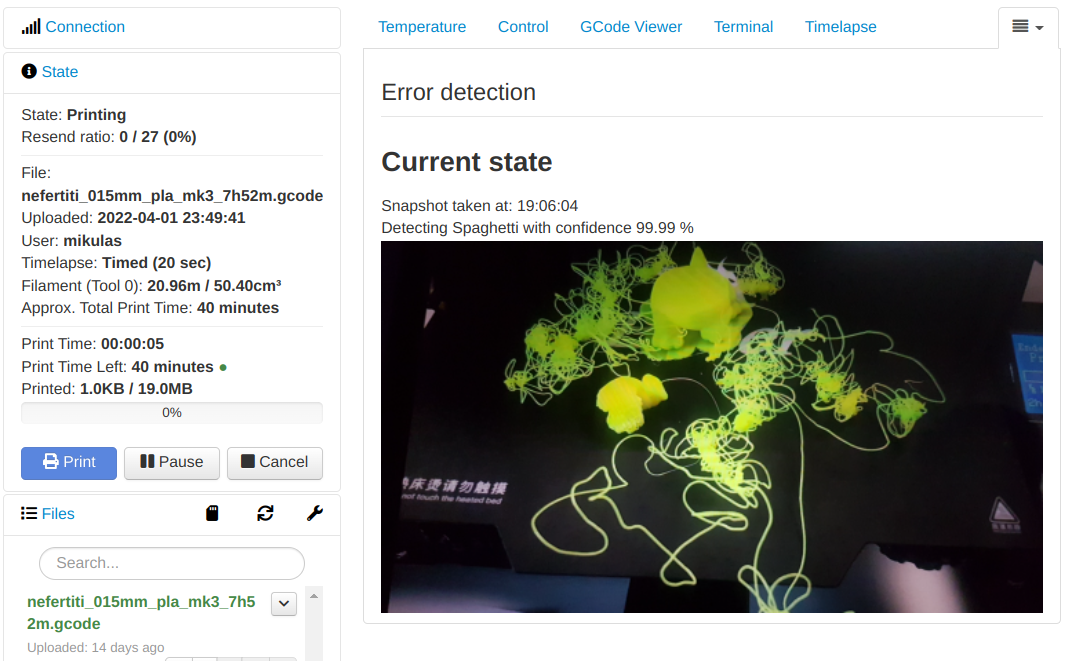This screenshot has height=661, width=1078.
Task: Open file list options with the wrench icon
Action: [x=315, y=513]
